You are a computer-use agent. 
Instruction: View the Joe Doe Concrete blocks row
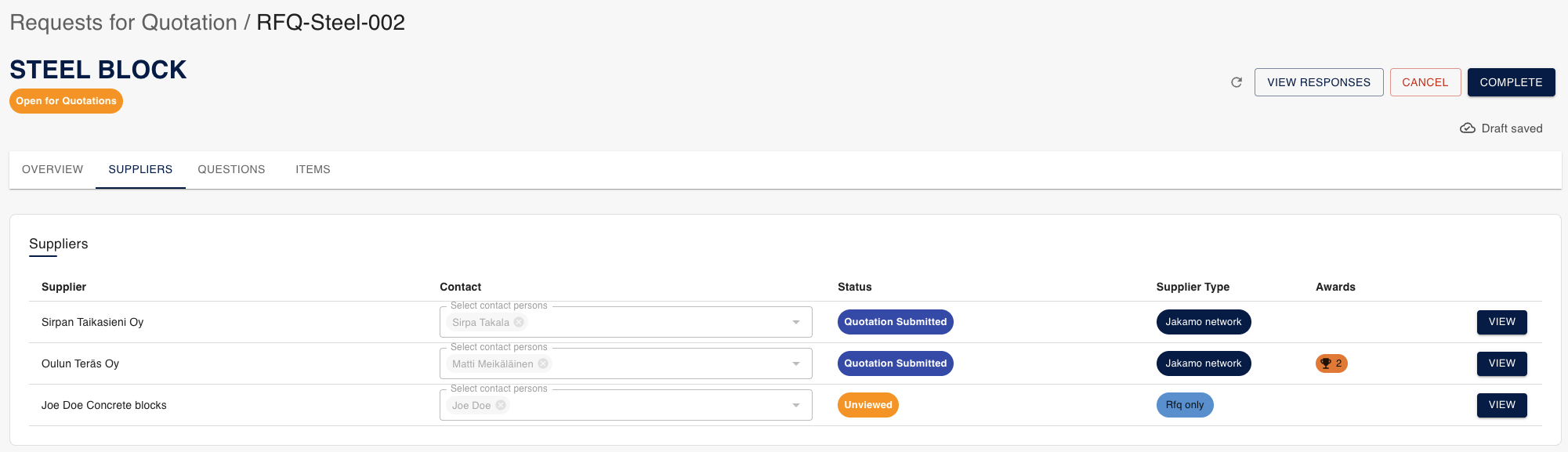coord(1502,405)
